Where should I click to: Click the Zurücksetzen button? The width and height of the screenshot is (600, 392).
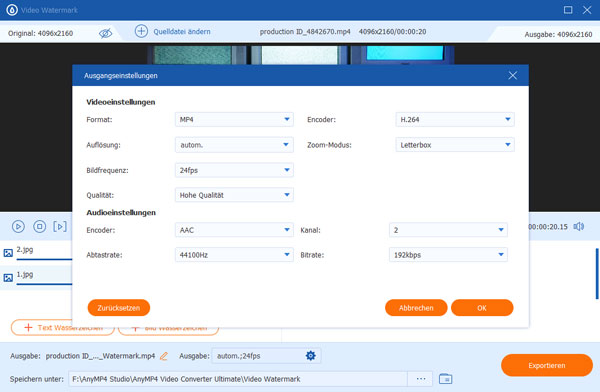[x=119, y=308]
